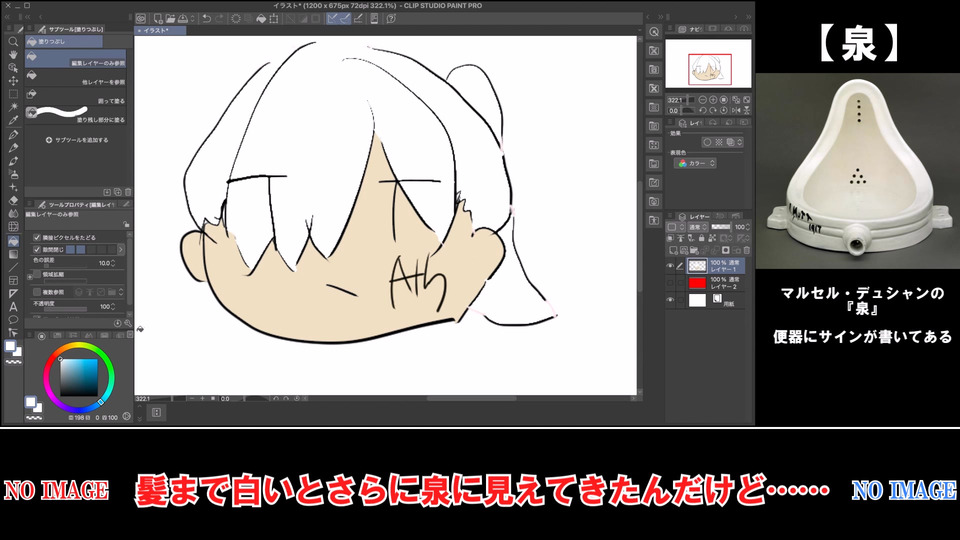
Task: Click the Zoom out icon in Navigator
Action: tap(702, 100)
